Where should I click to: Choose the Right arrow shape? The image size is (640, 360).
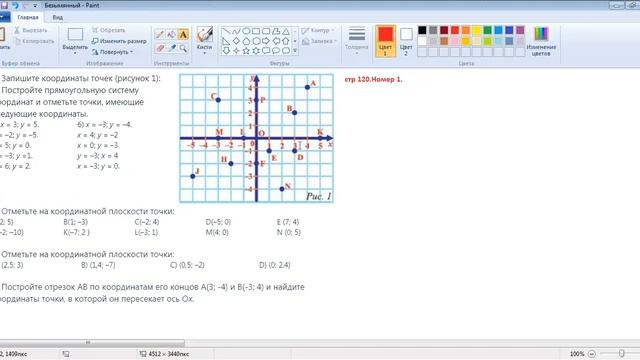266,41
